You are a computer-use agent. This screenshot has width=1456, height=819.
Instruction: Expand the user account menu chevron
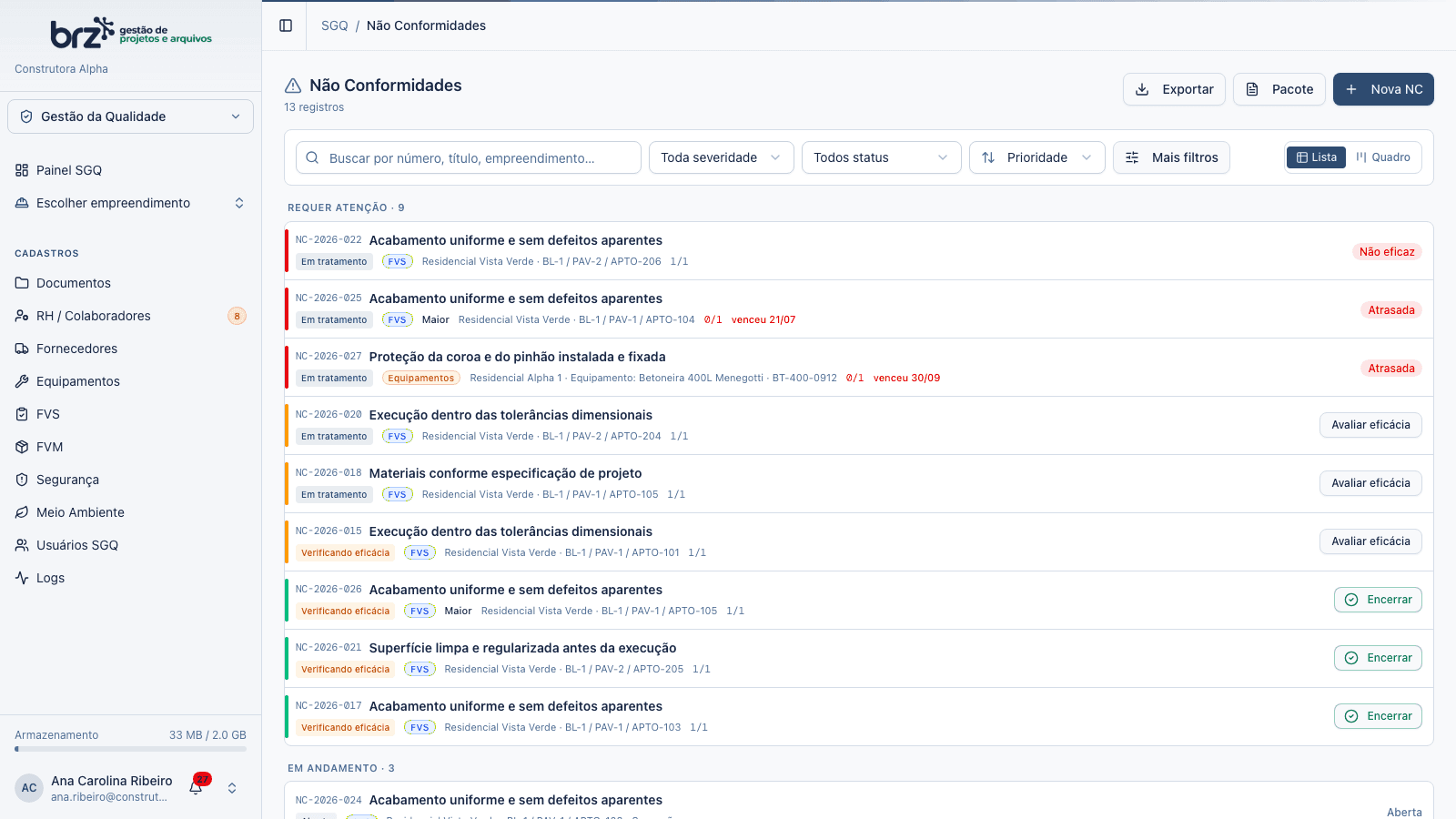click(232, 788)
